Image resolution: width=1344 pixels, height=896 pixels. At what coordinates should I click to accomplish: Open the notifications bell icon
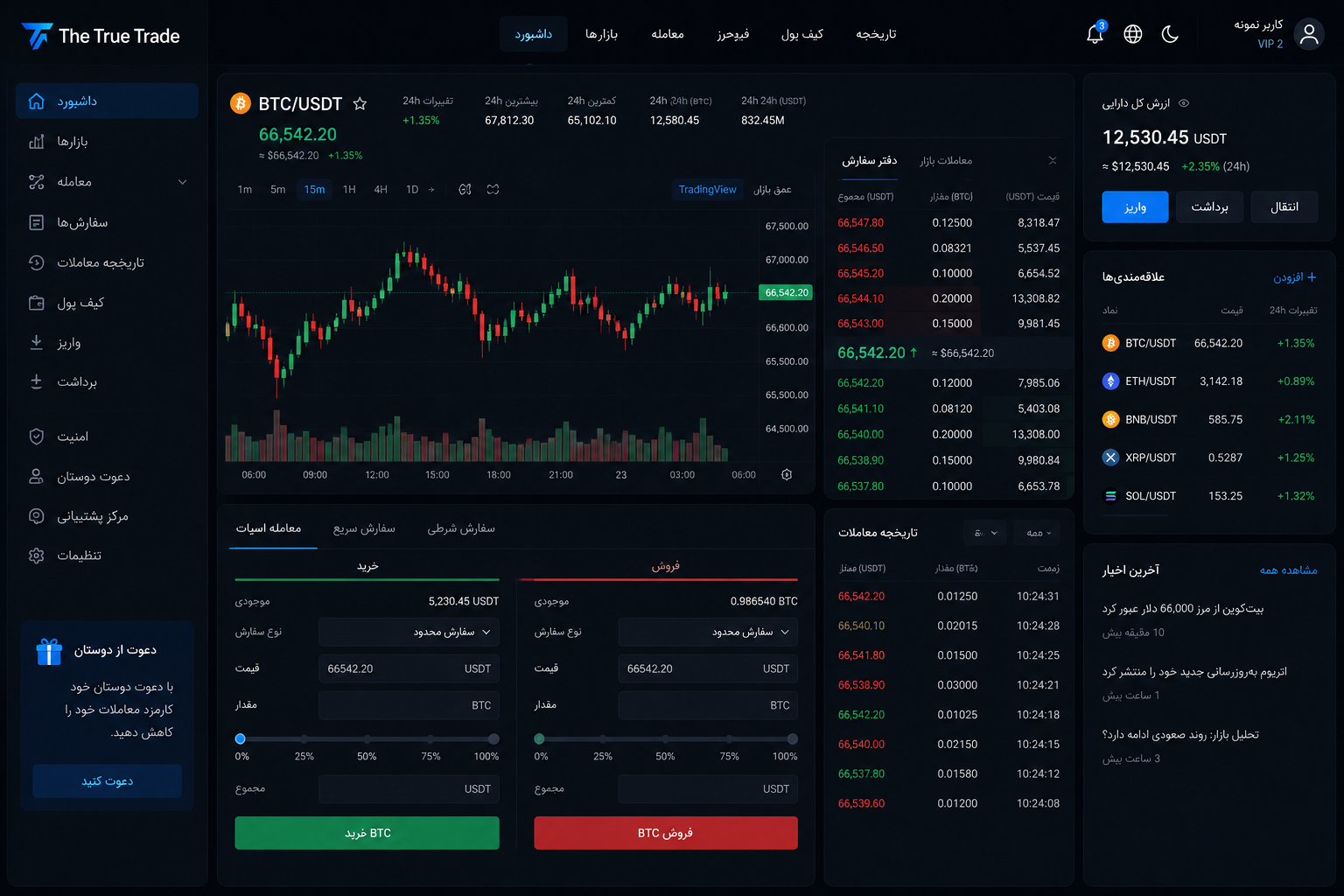1095,34
